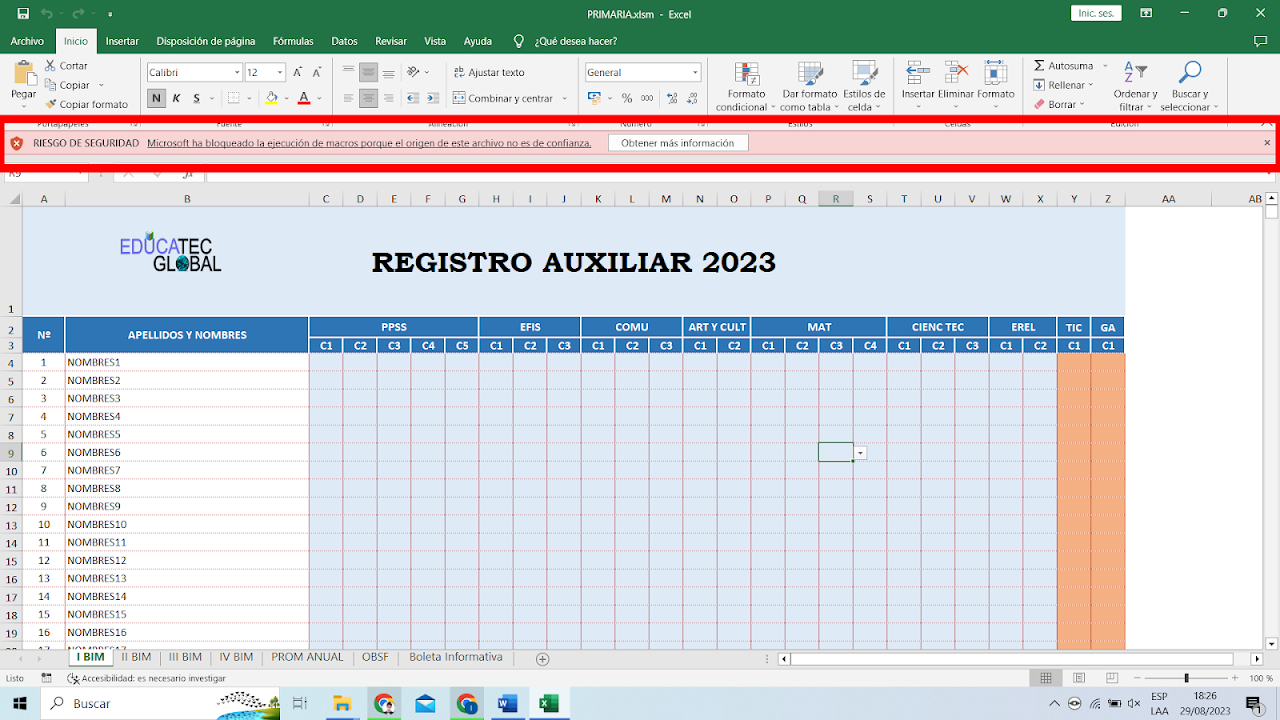Click the Pegar paste icon
1280x720 pixels.
24,73
